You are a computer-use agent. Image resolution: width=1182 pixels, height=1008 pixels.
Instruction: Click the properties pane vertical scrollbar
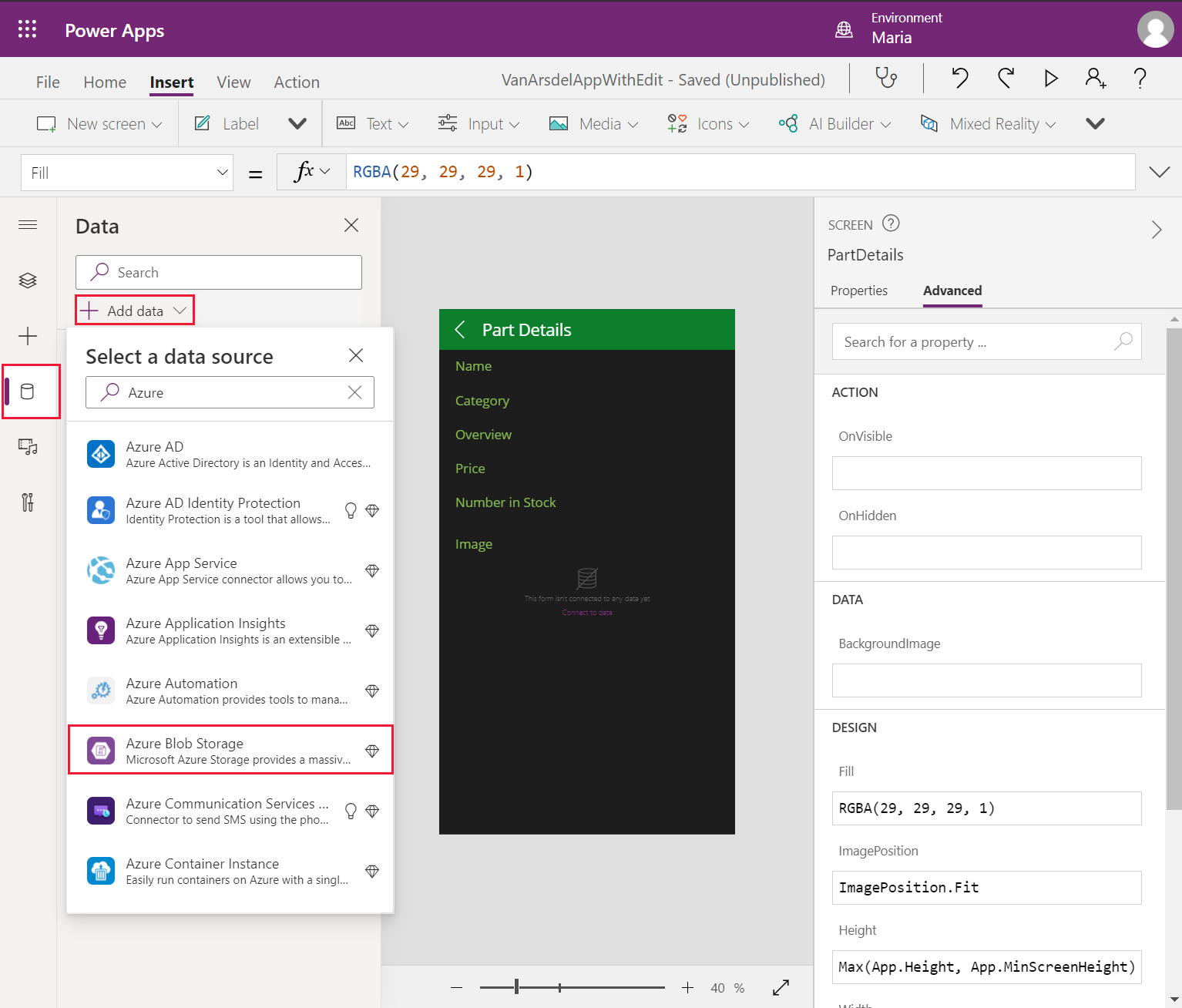pyautogui.click(x=1174, y=569)
